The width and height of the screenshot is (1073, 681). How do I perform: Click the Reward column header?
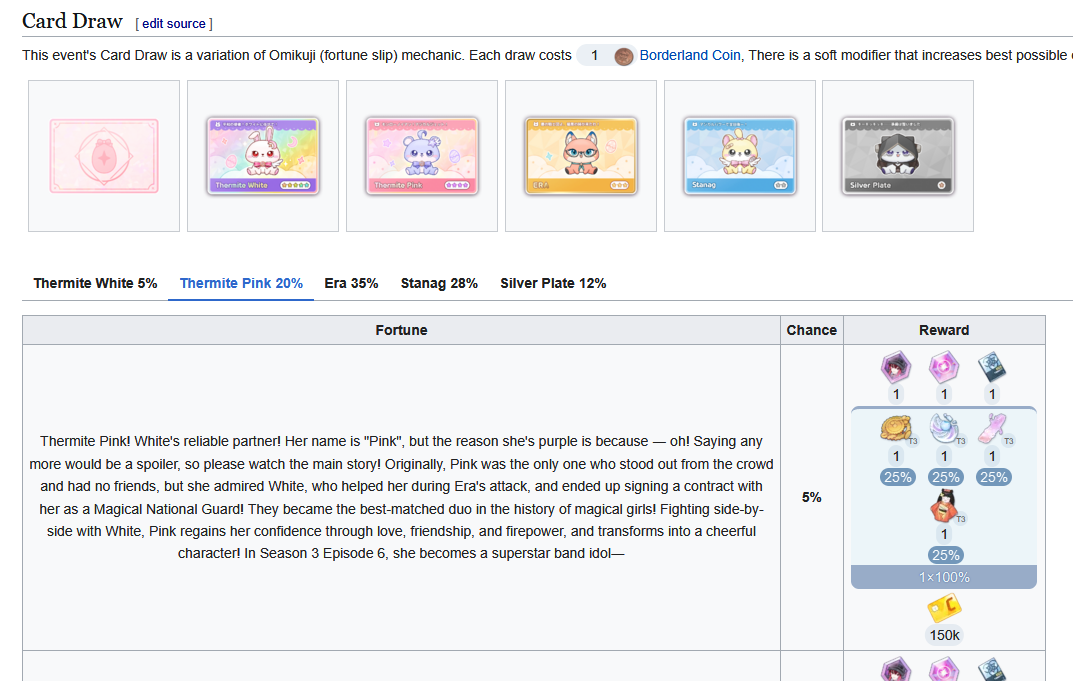[944, 330]
